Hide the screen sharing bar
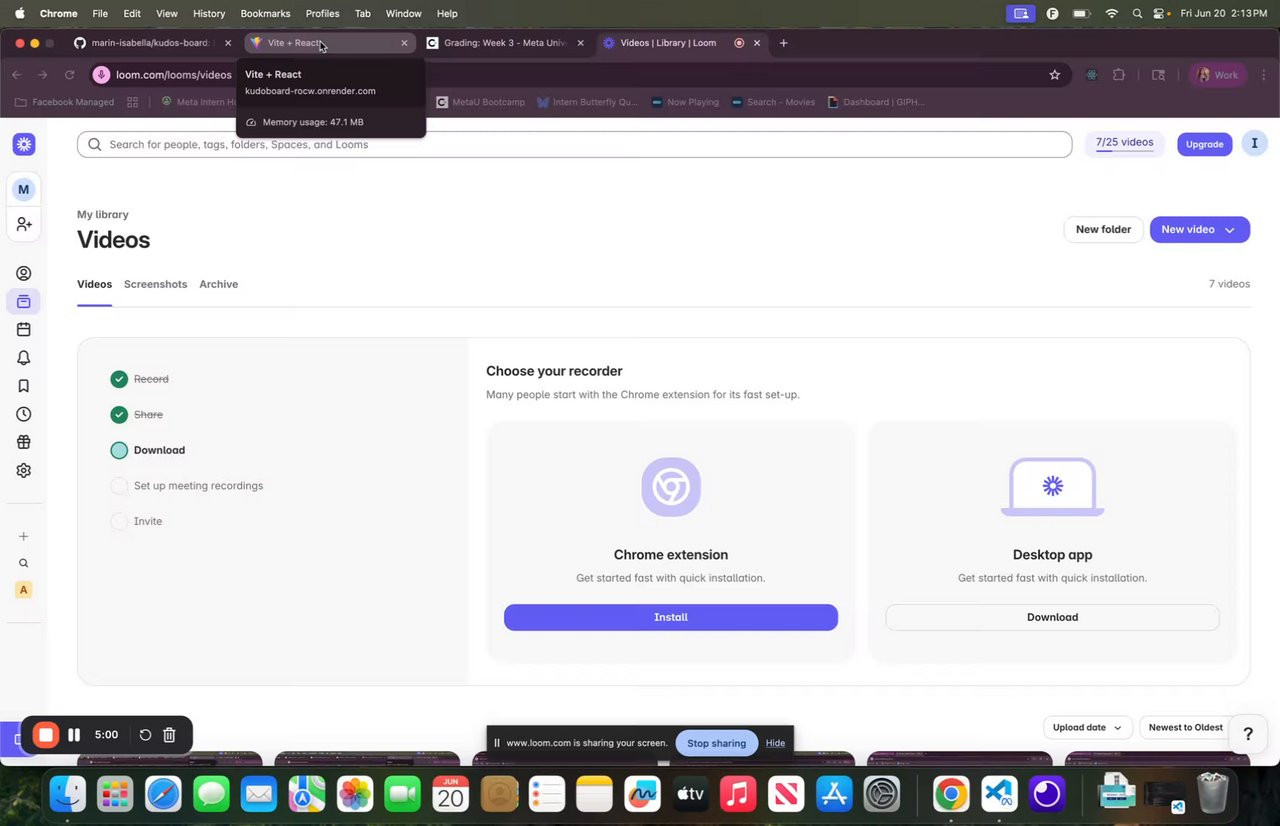 (775, 743)
